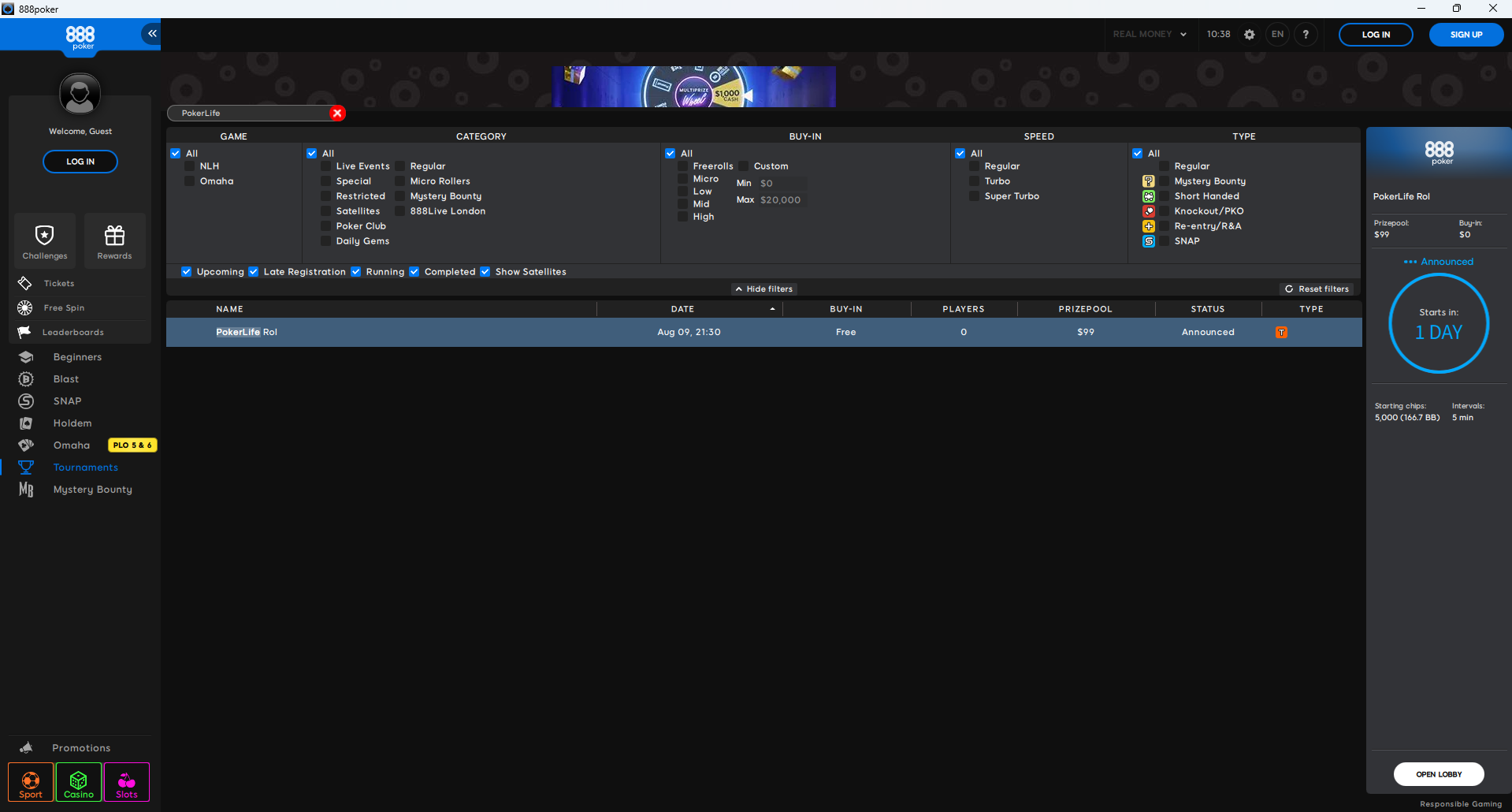
Task: Click guest avatar picture
Action: 80,95
